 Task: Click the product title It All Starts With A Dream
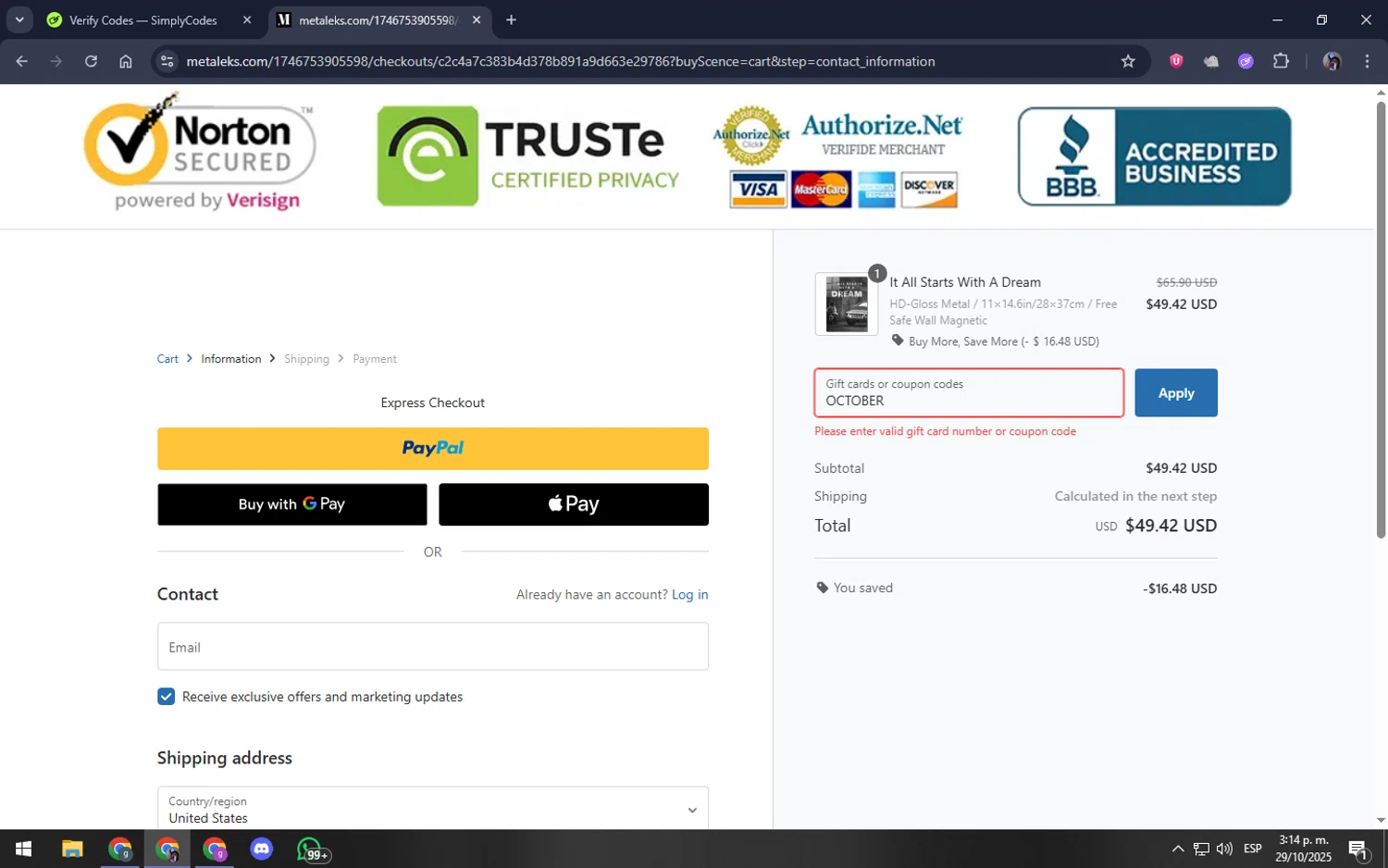965,282
